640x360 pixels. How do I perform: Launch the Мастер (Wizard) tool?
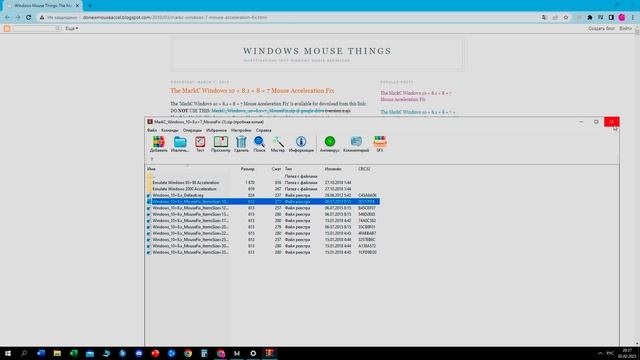click(278, 144)
